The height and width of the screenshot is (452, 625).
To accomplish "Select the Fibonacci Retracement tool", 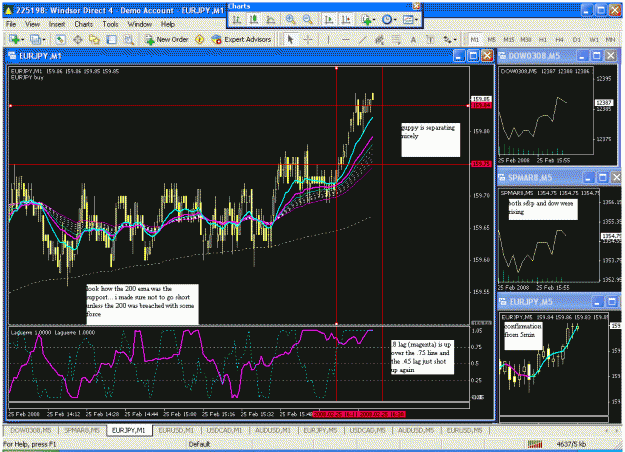I will tap(396, 39).
